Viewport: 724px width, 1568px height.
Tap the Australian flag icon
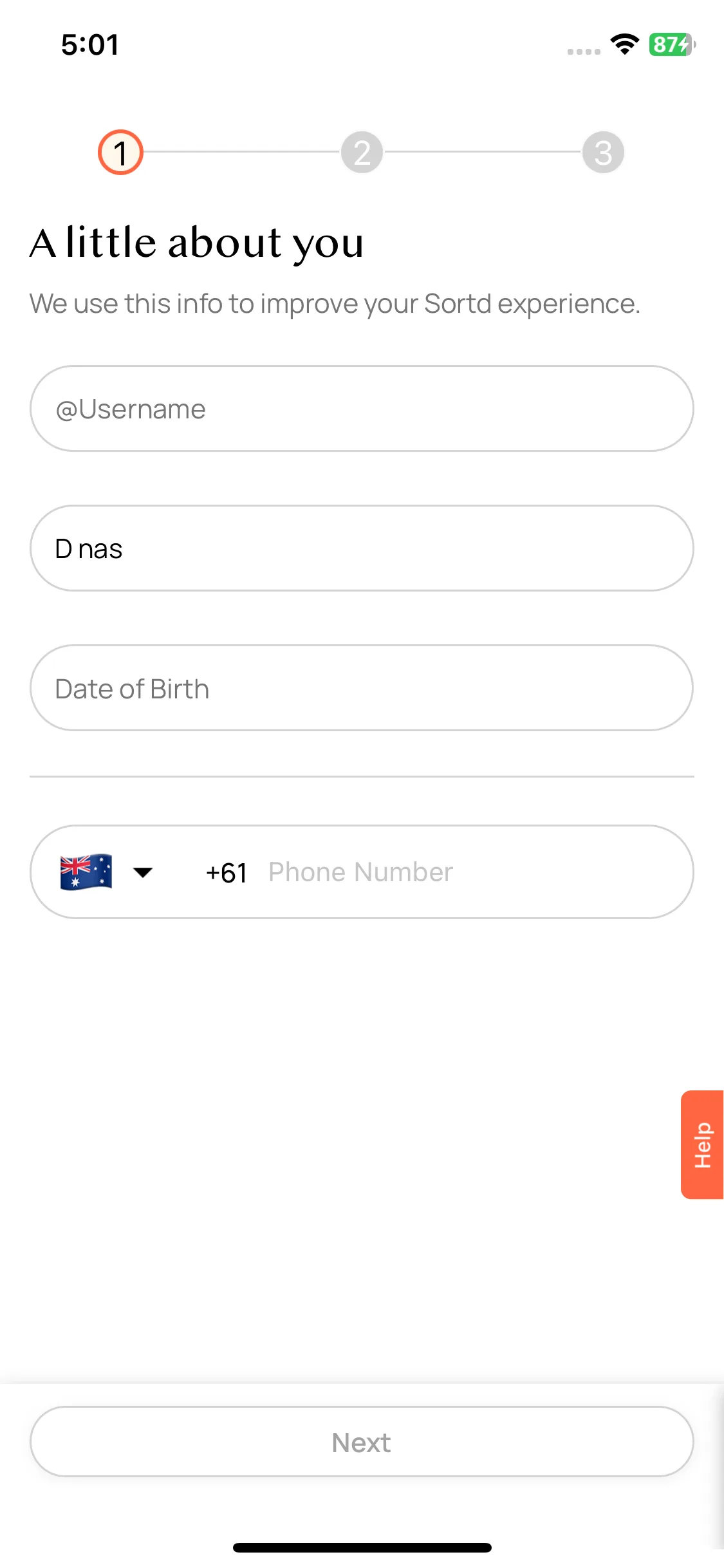(x=86, y=872)
